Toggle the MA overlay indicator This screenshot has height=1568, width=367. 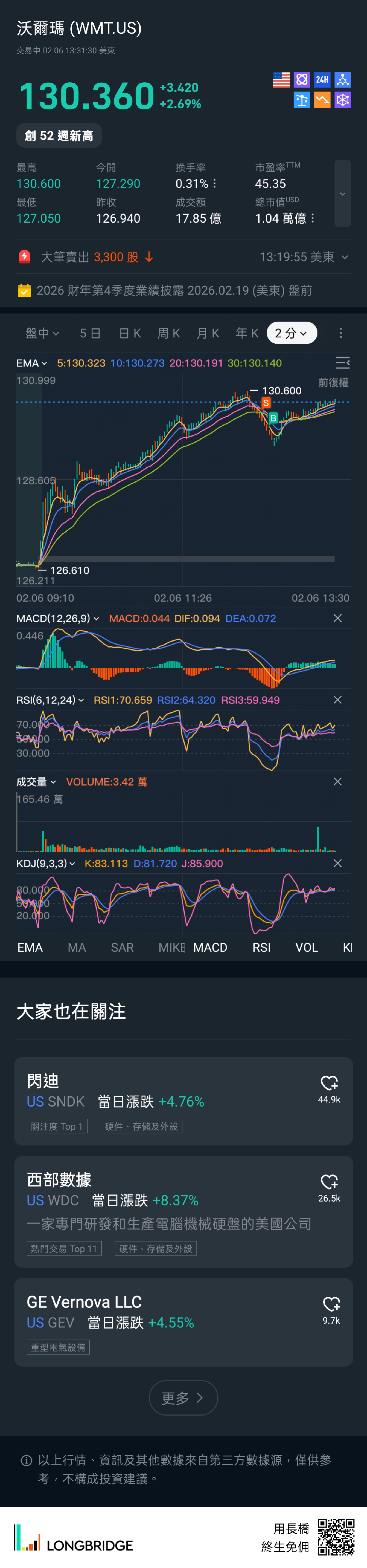(77, 948)
